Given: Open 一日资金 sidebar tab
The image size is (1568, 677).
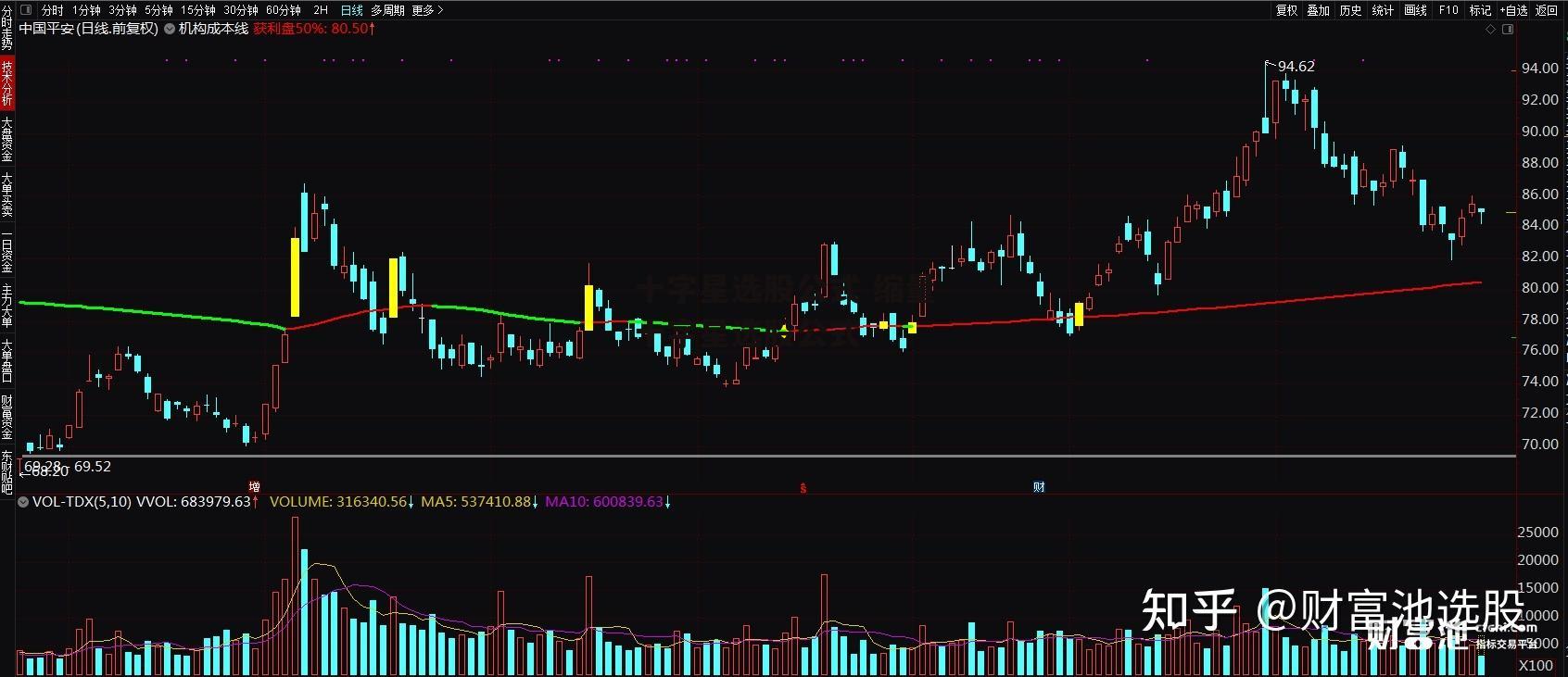Looking at the screenshot, I should (x=7, y=250).
